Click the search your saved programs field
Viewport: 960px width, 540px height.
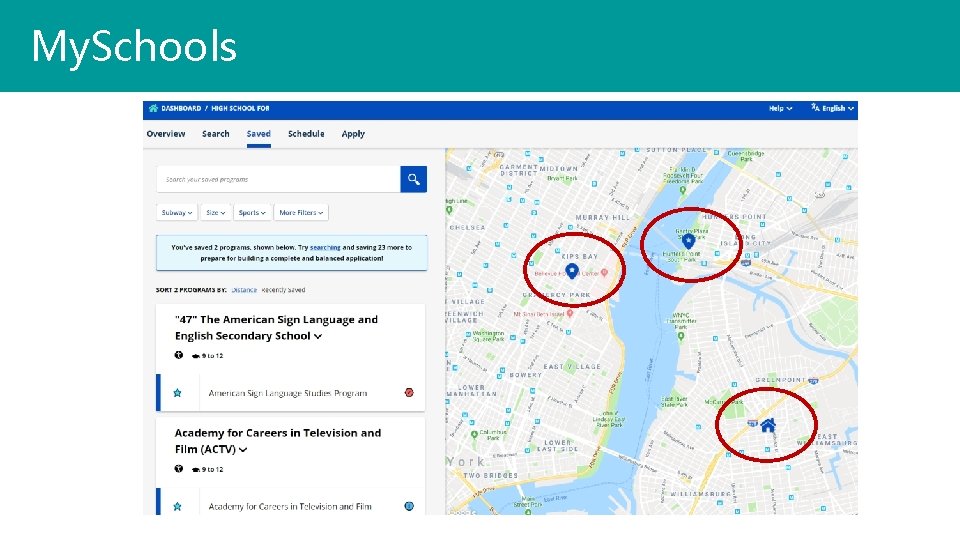(279, 179)
